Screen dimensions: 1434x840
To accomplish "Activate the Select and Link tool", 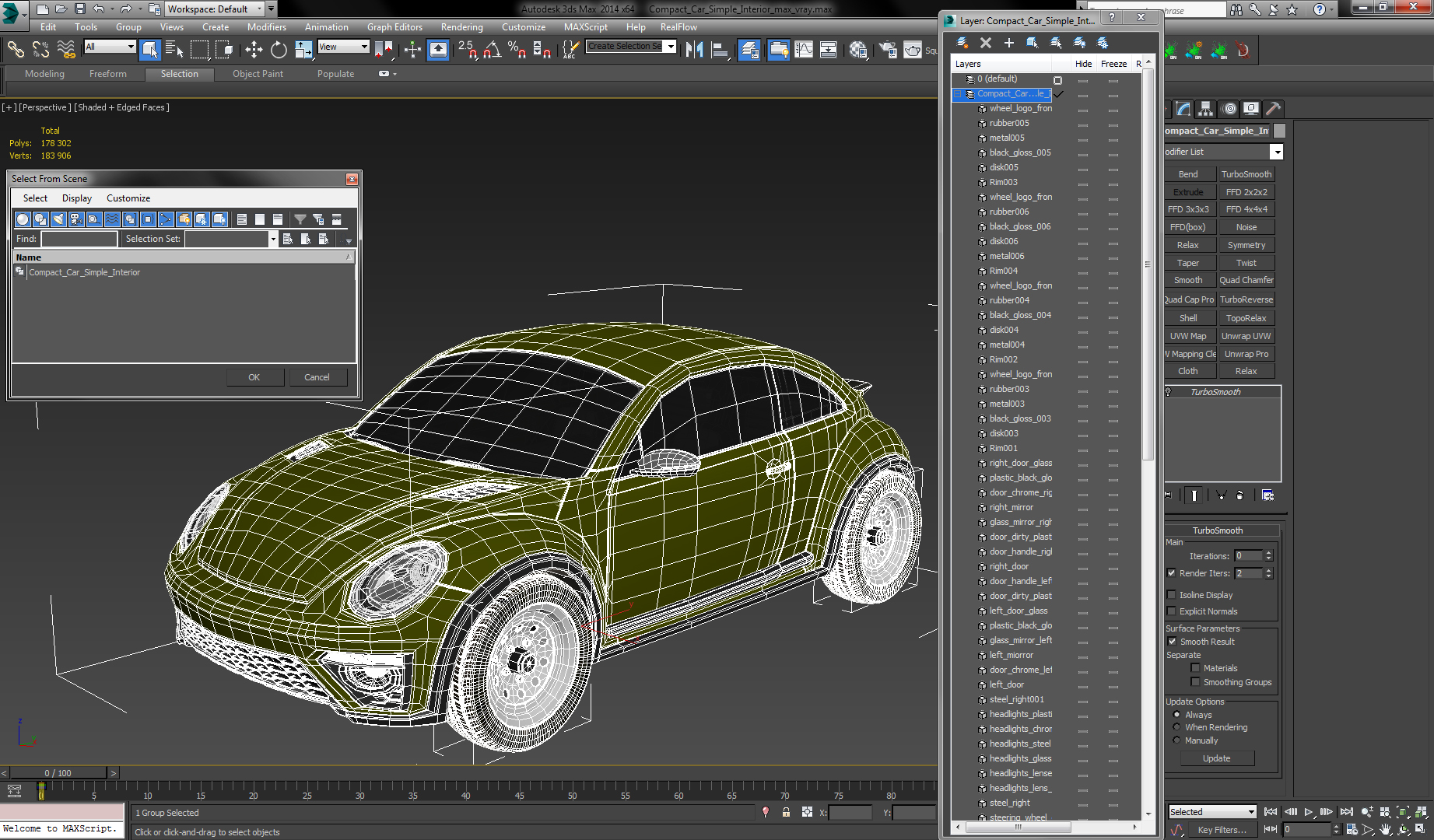I will (x=16, y=50).
